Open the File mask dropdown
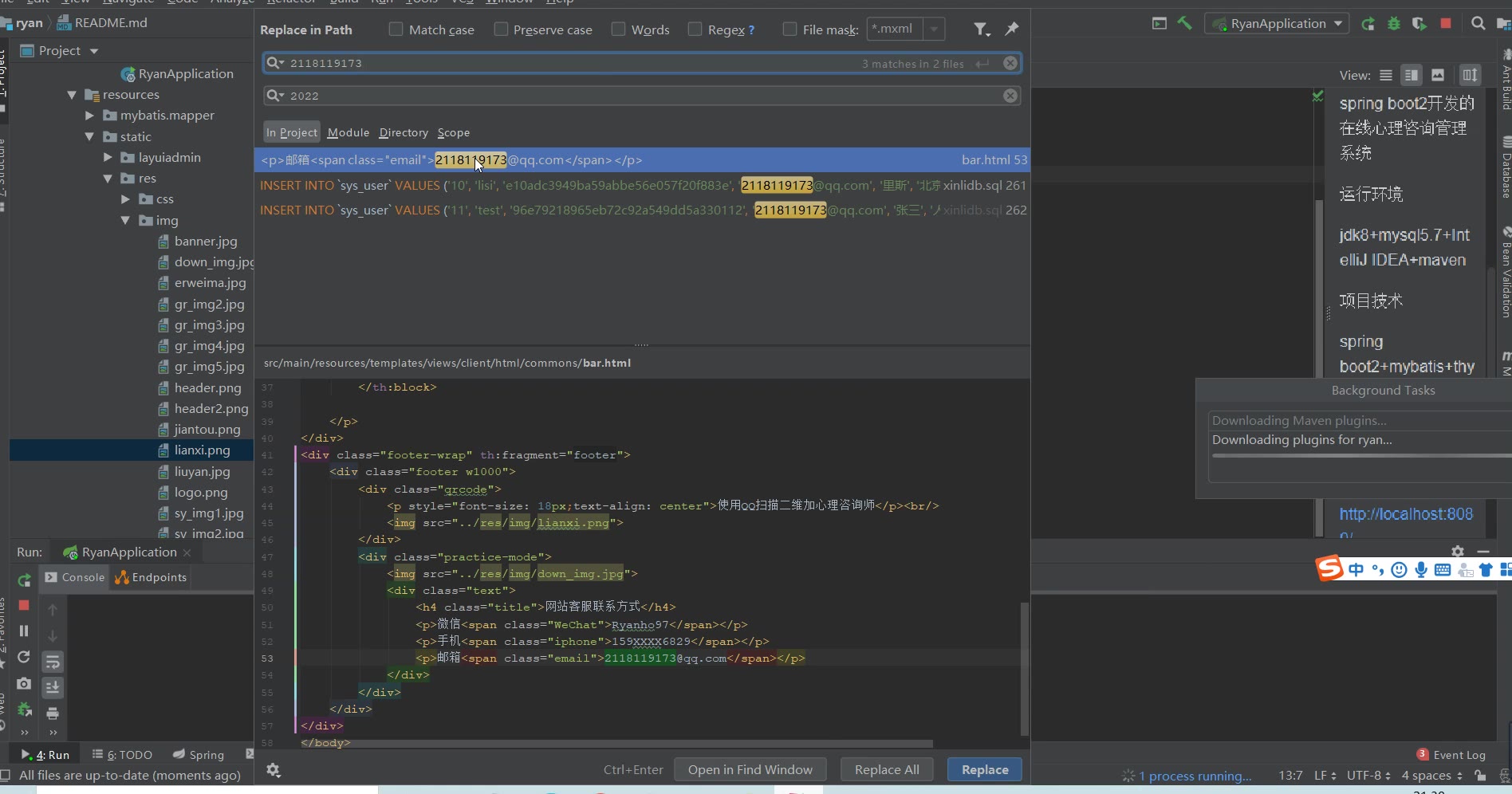 pos(934,29)
